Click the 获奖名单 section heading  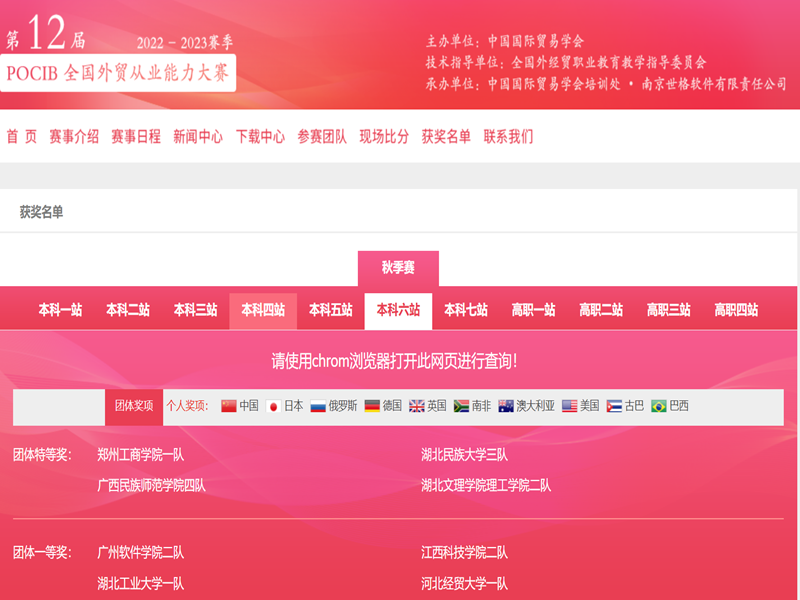[41, 212]
